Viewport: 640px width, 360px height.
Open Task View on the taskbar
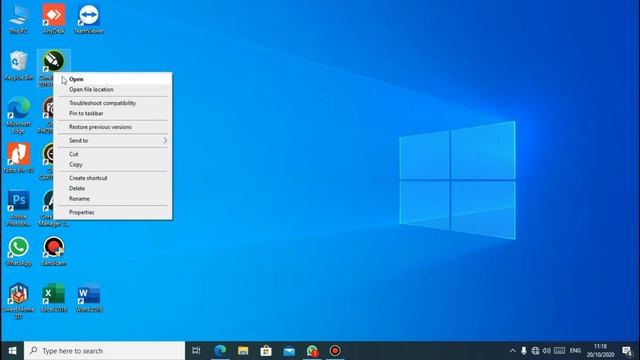196,351
